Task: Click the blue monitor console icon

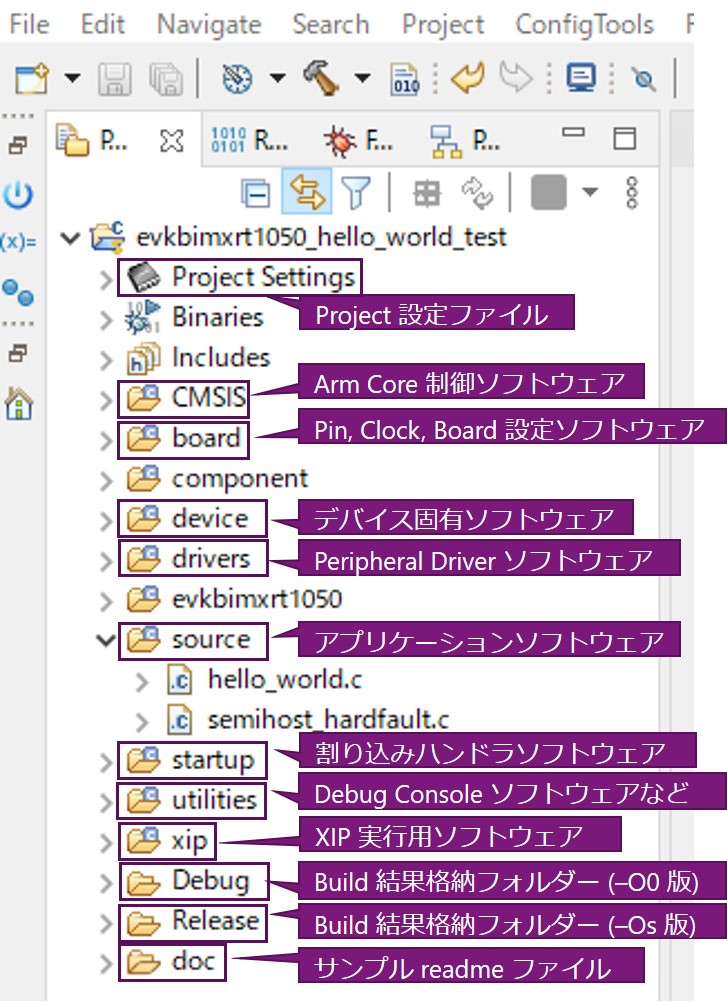Action: 581,78
